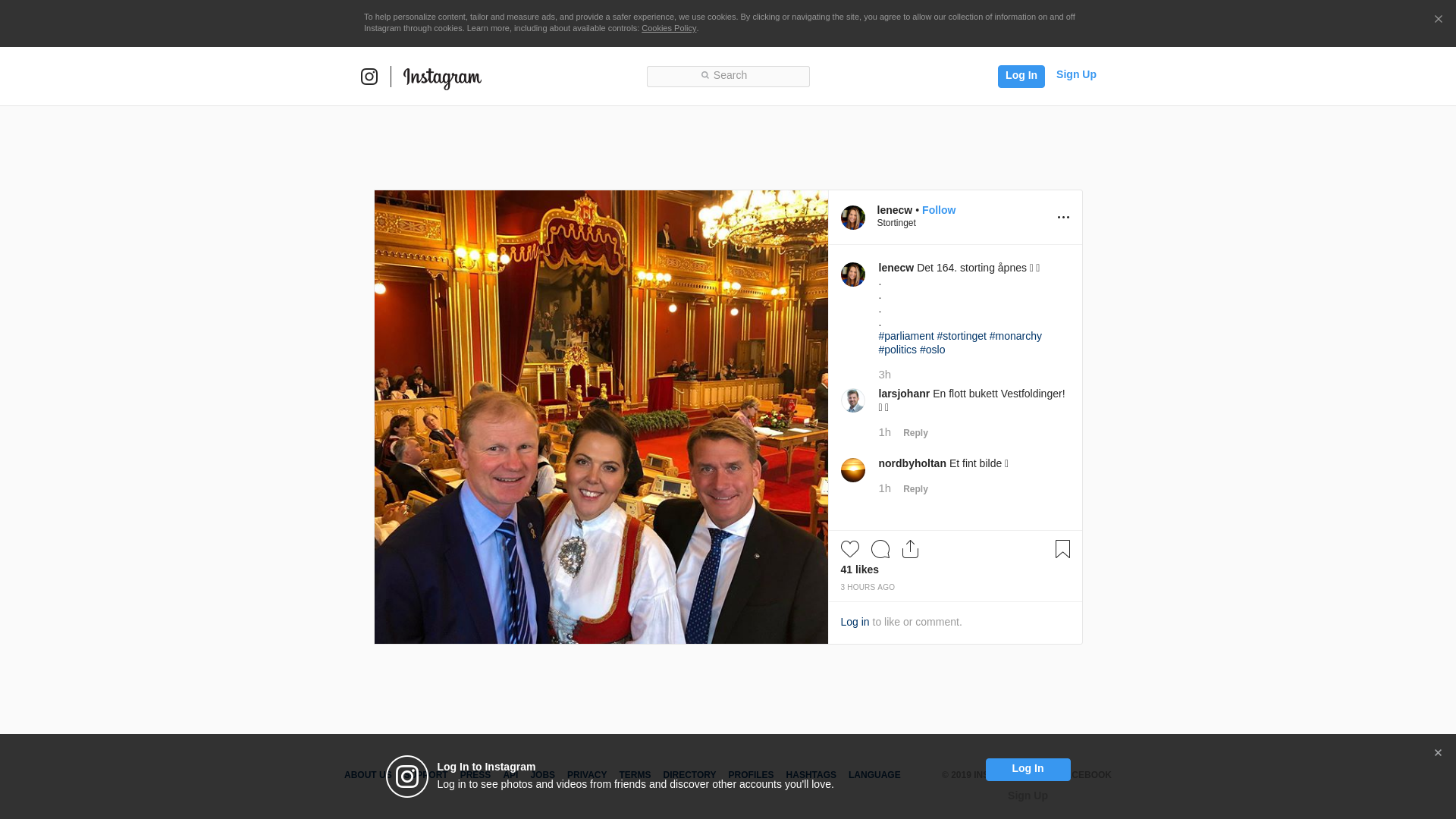Open the #politics hashtag
The image size is (1456, 819).
click(x=898, y=350)
